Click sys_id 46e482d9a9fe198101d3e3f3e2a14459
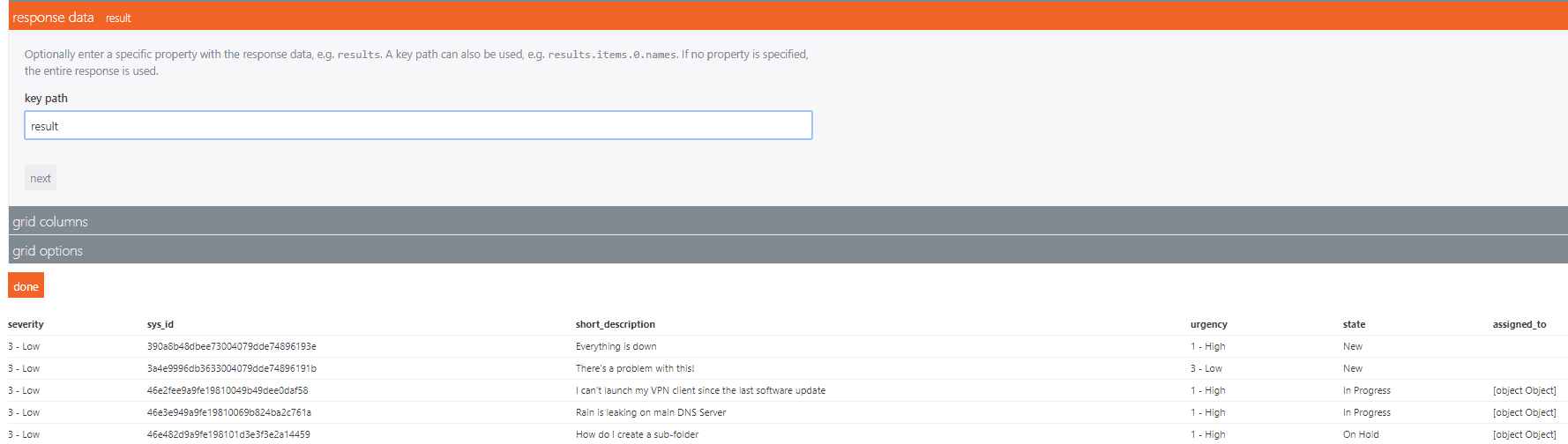This screenshot has height=444, width=1568. coord(228,434)
